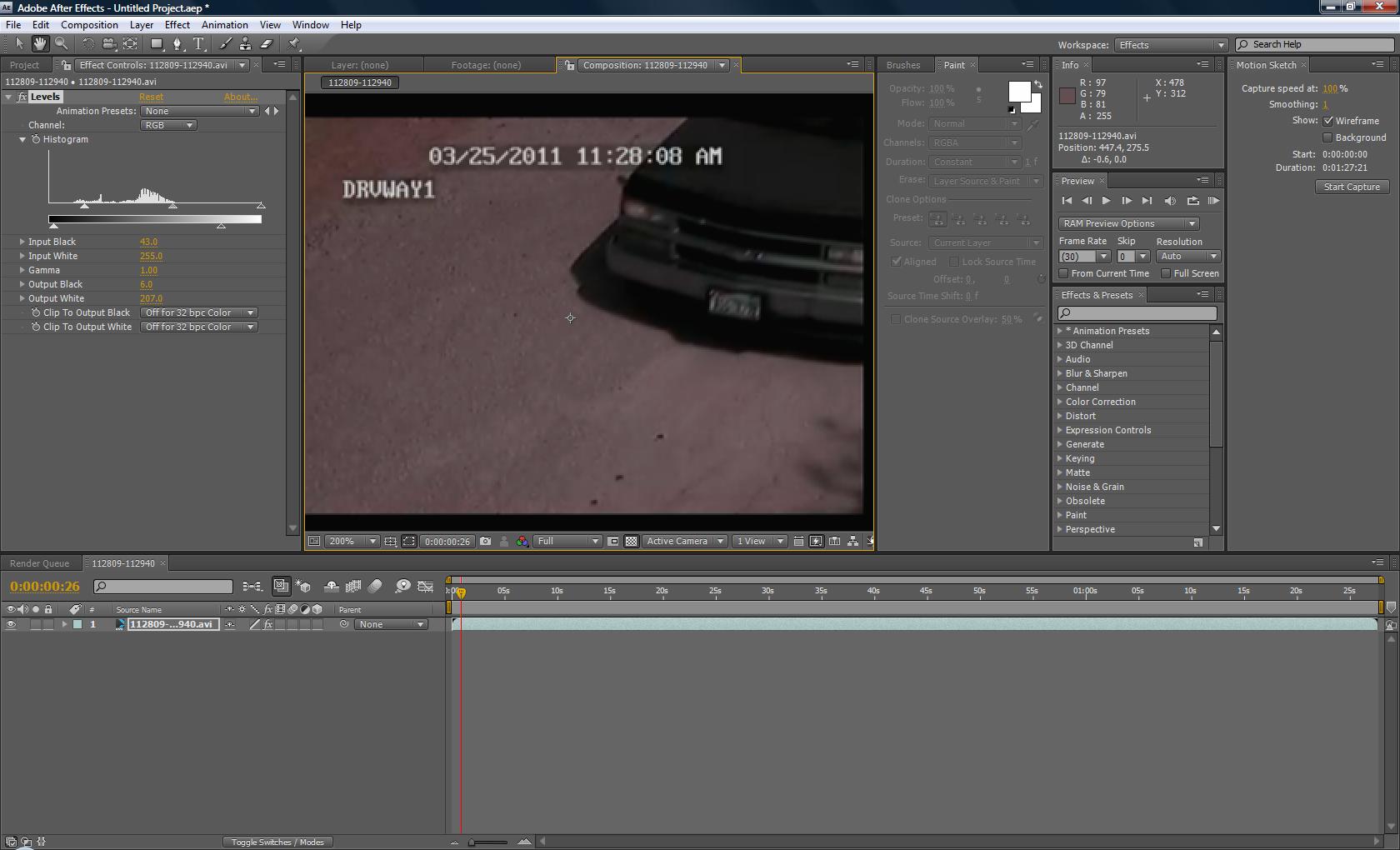Screen dimensions: 1400x850
Task: Select the Pen tool
Action: 177,44
